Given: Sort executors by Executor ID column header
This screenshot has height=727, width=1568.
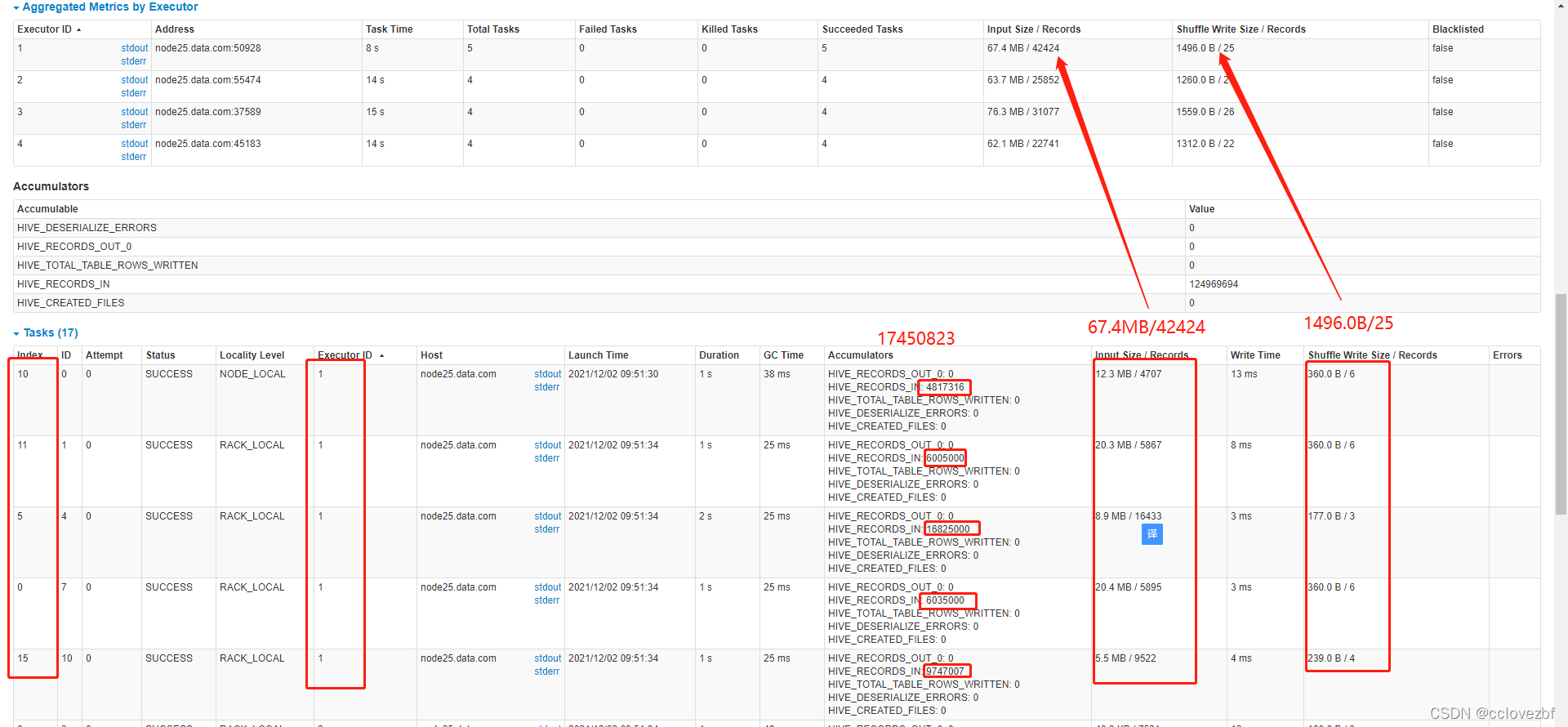Looking at the screenshot, I should pos(49,29).
